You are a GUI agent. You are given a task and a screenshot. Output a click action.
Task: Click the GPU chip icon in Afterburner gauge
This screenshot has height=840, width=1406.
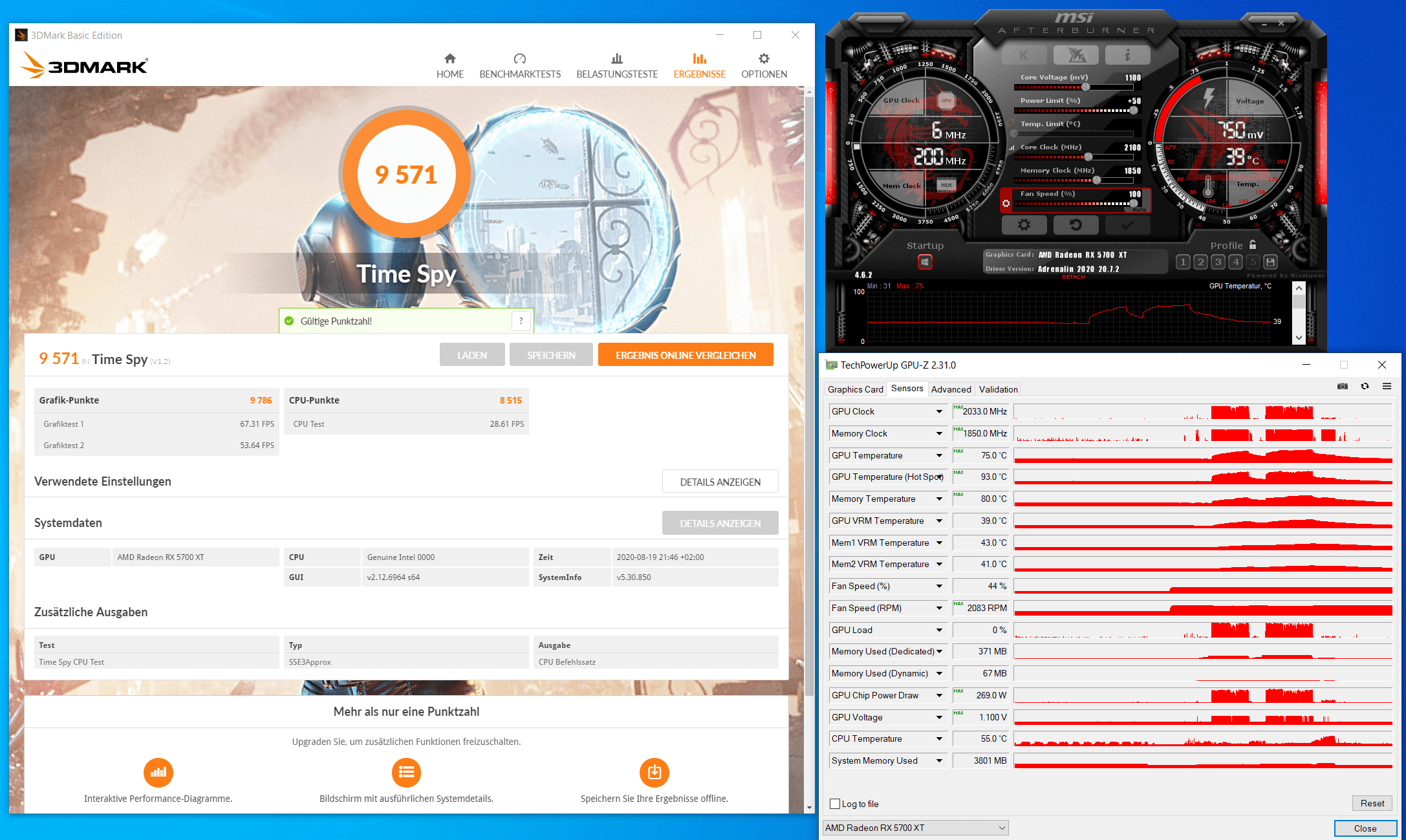click(x=946, y=101)
